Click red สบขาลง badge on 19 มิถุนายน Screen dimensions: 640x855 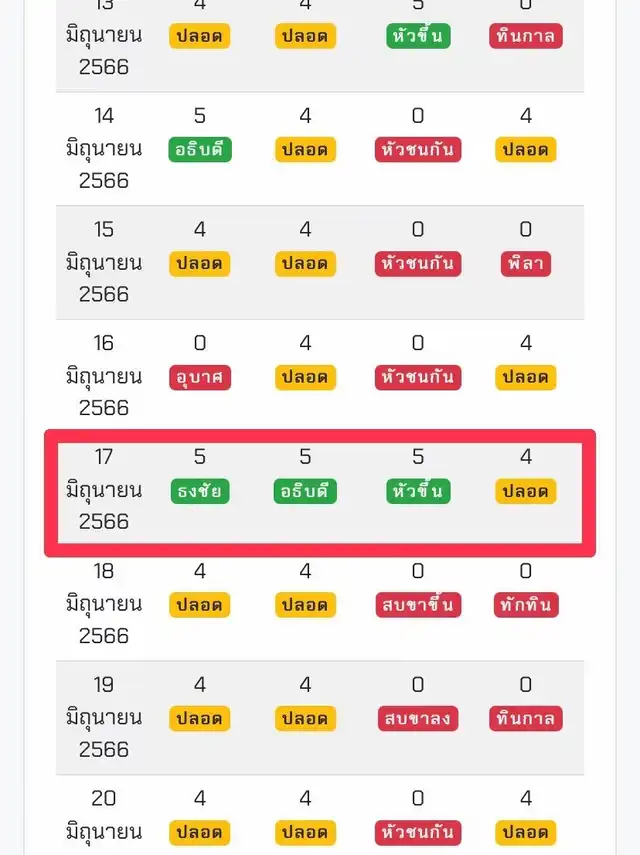[x=418, y=718]
